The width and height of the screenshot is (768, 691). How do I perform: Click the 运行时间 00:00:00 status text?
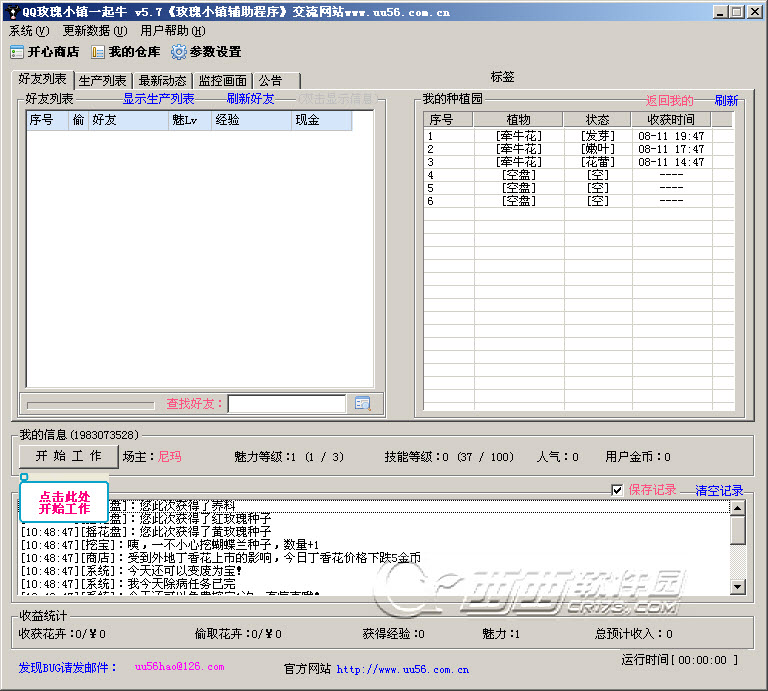680,660
